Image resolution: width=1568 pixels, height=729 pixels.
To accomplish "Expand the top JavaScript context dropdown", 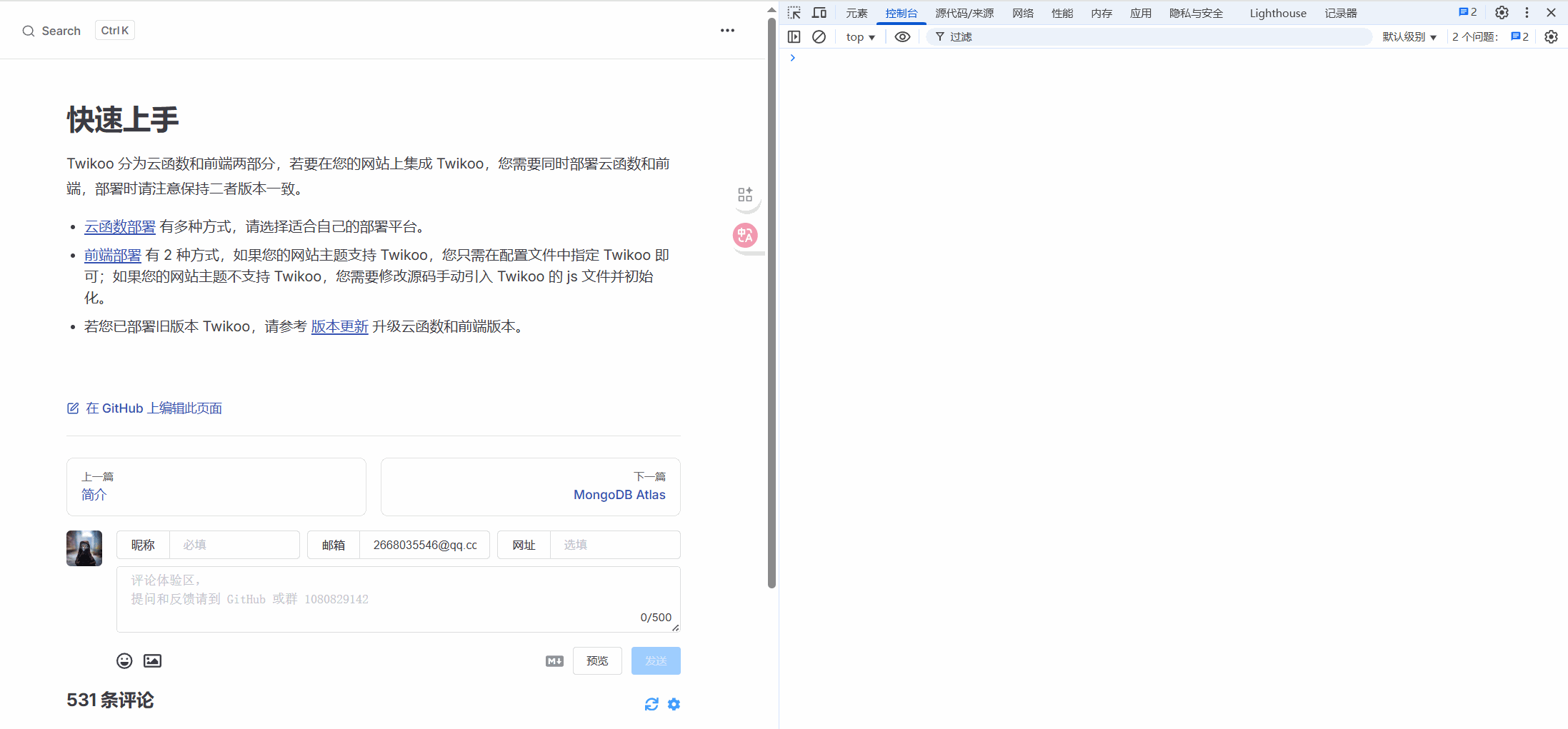I will tap(860, 37).
